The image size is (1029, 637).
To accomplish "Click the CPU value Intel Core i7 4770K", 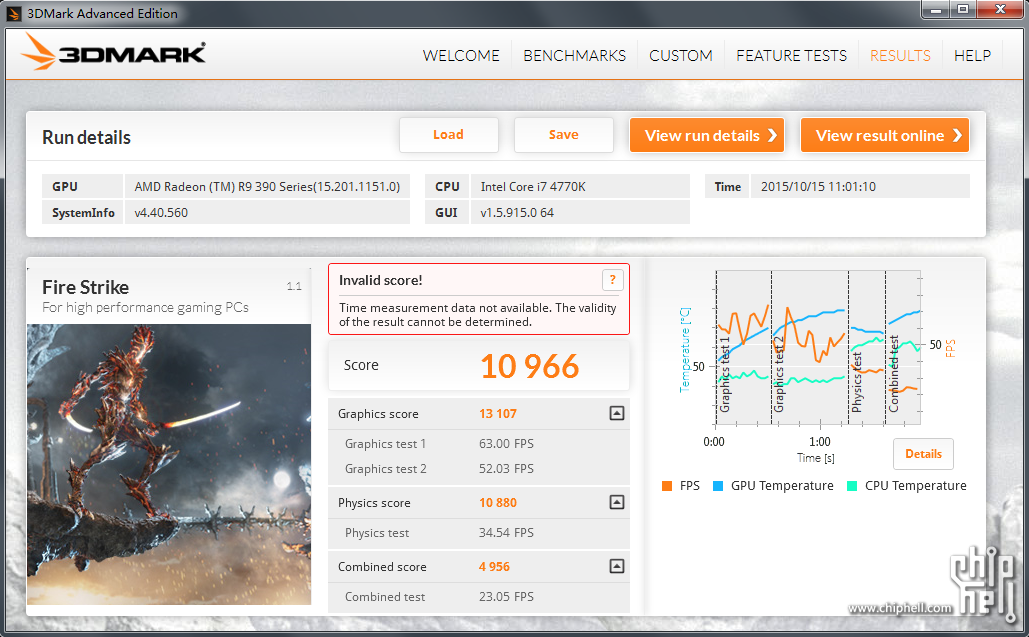I will point(533,187).
